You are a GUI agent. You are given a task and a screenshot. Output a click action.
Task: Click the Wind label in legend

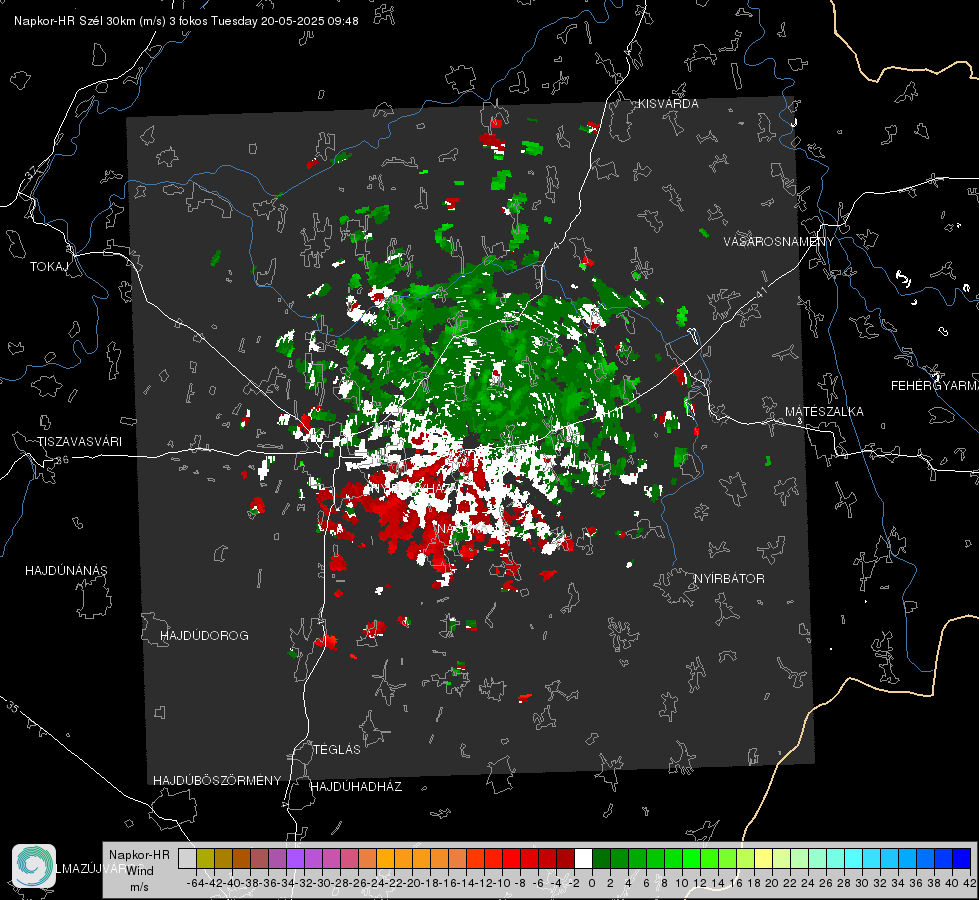(140, 871)
